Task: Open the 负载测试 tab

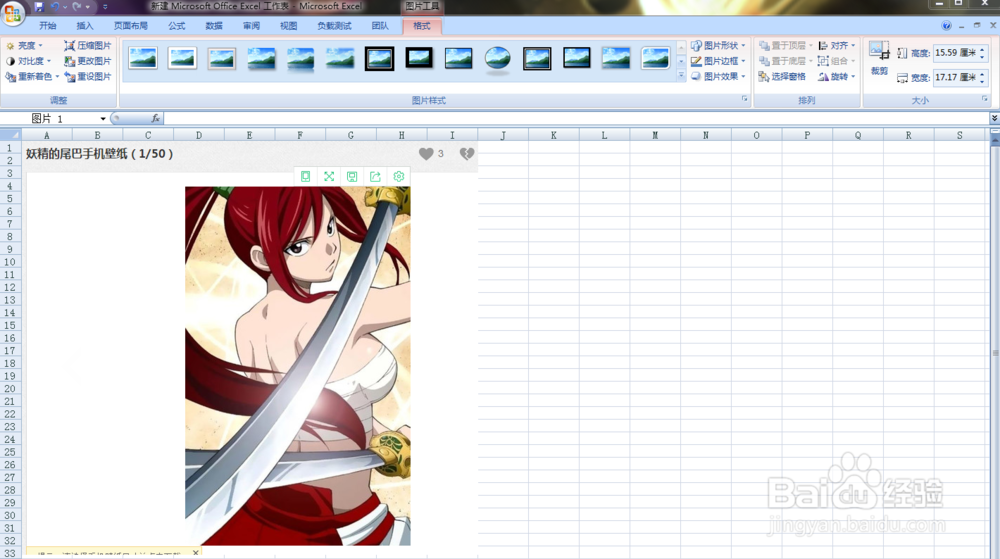Action: pyautogui.click(x=334, y=26)
